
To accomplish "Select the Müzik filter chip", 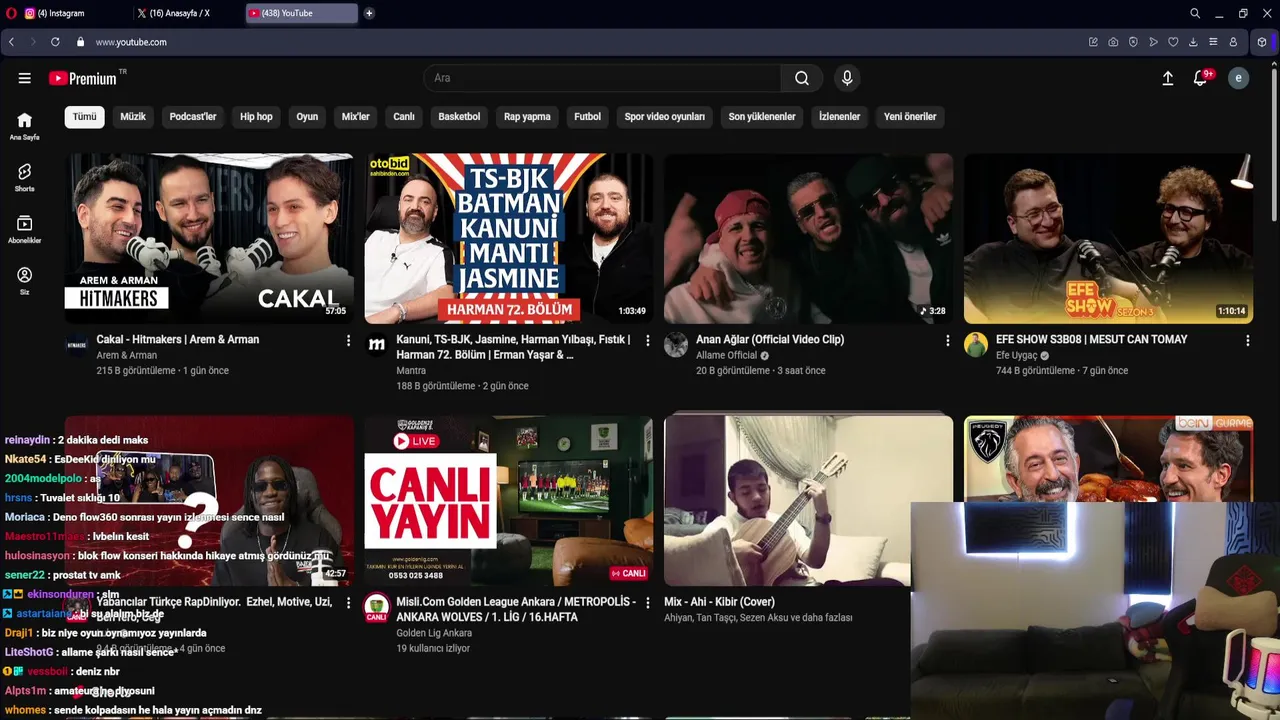I will click(133, 117).
